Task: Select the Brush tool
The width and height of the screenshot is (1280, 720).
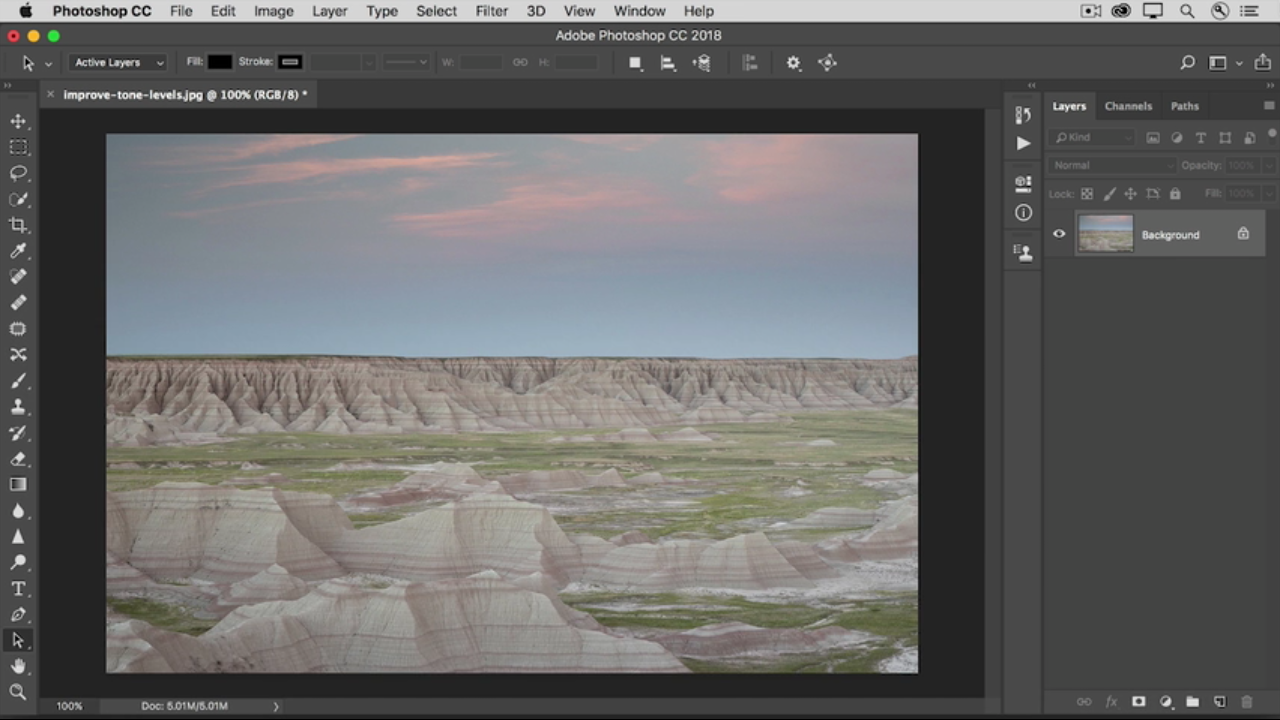Action: pos(18,381)
